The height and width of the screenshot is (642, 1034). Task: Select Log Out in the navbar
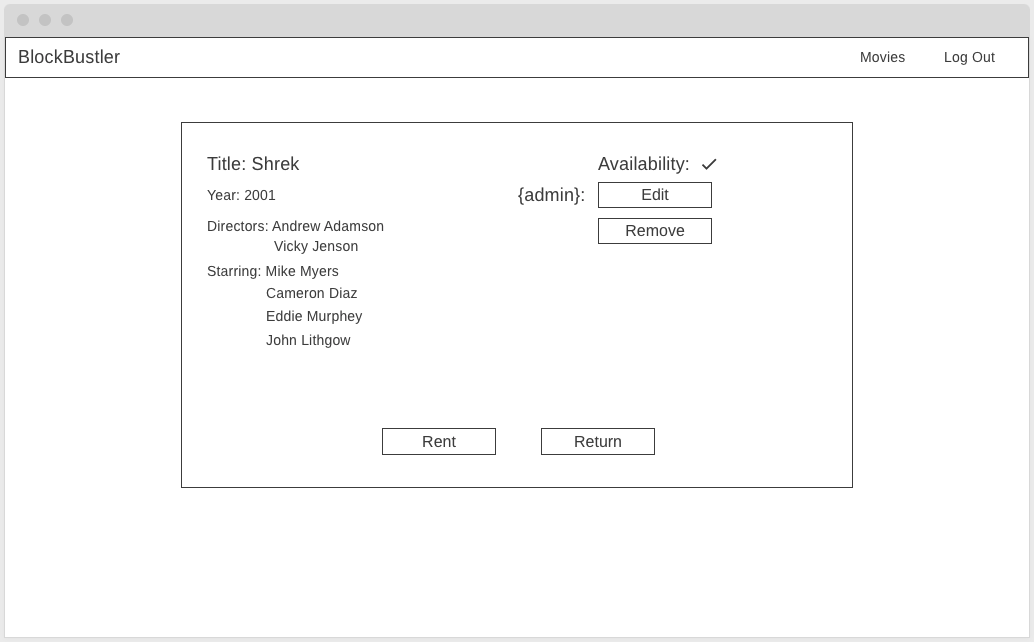click(x=969, y=57)
